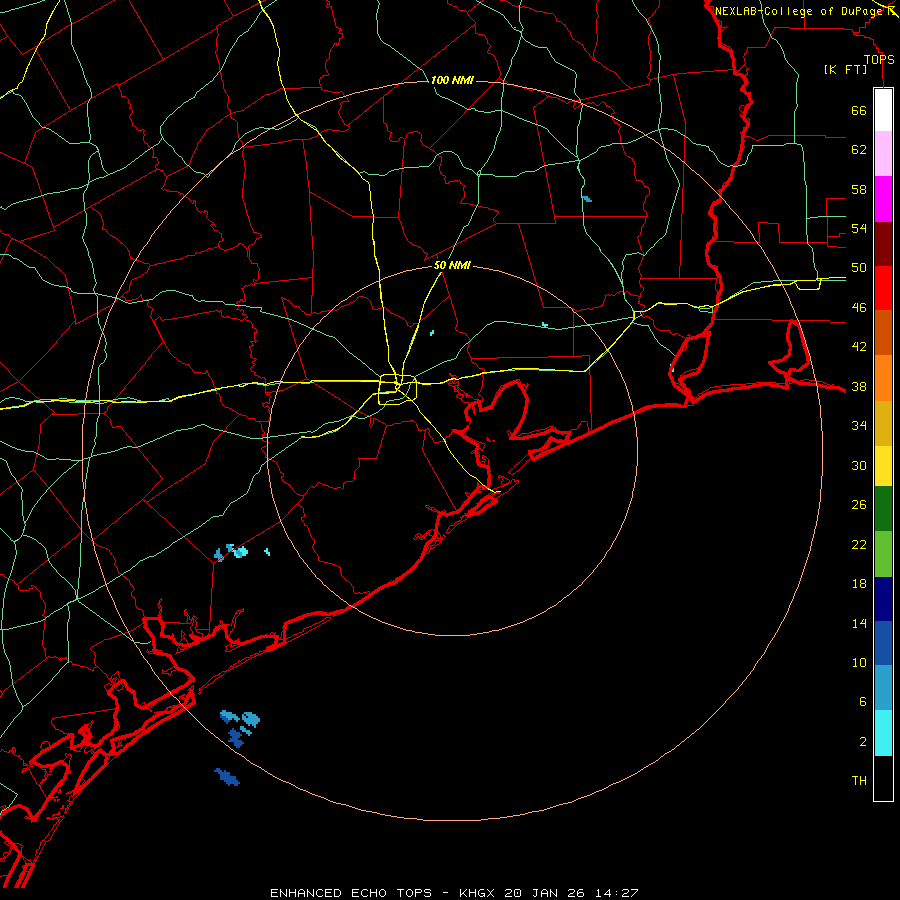Click the white 66 kft color swatch
This screenshot has height=900, width=900.
click(x=883, y=110)
